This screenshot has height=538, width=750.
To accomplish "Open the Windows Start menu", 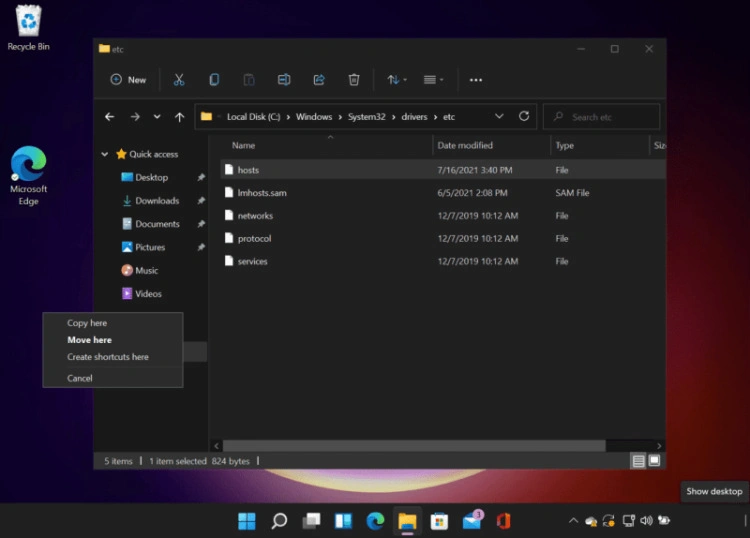I will (247, 521).
